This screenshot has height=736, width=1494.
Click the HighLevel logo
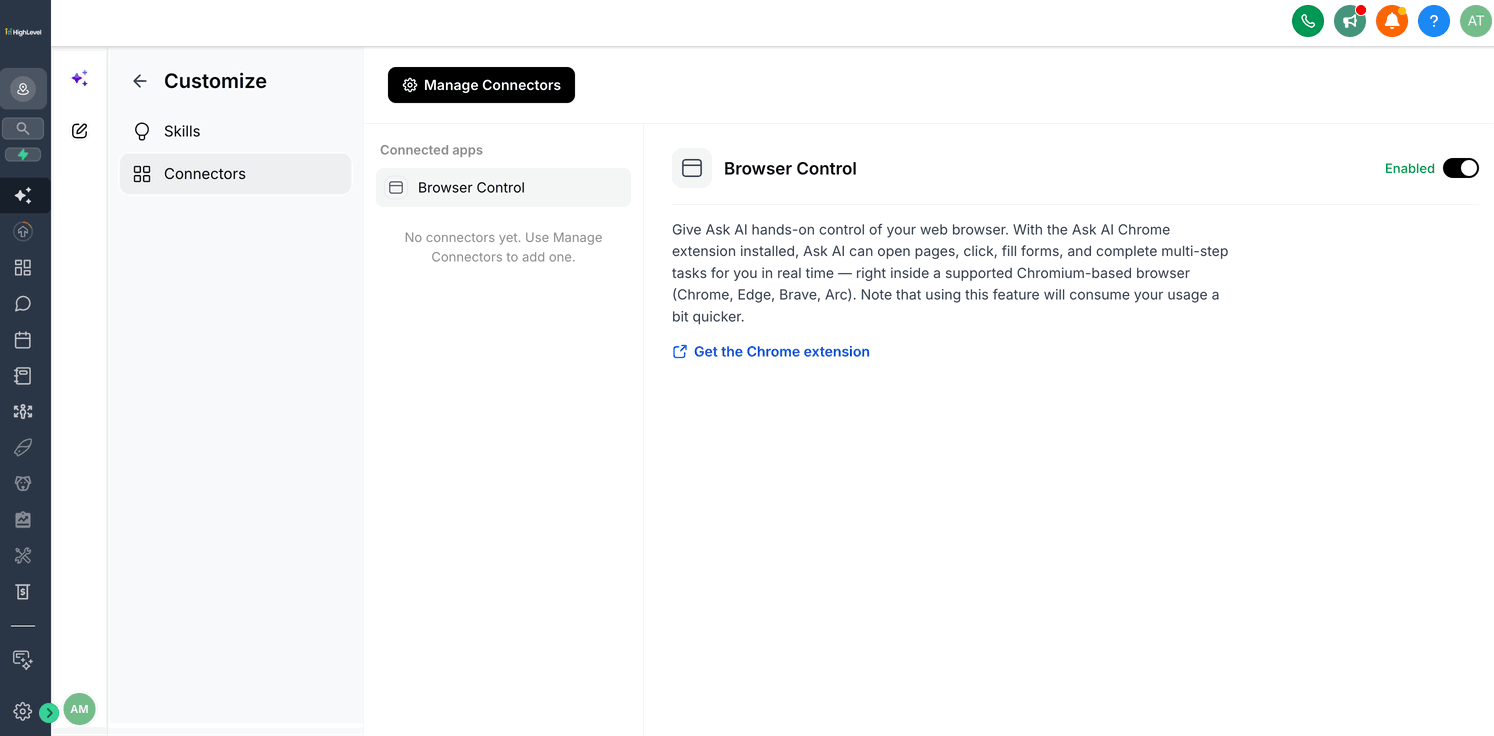point(23,32)
